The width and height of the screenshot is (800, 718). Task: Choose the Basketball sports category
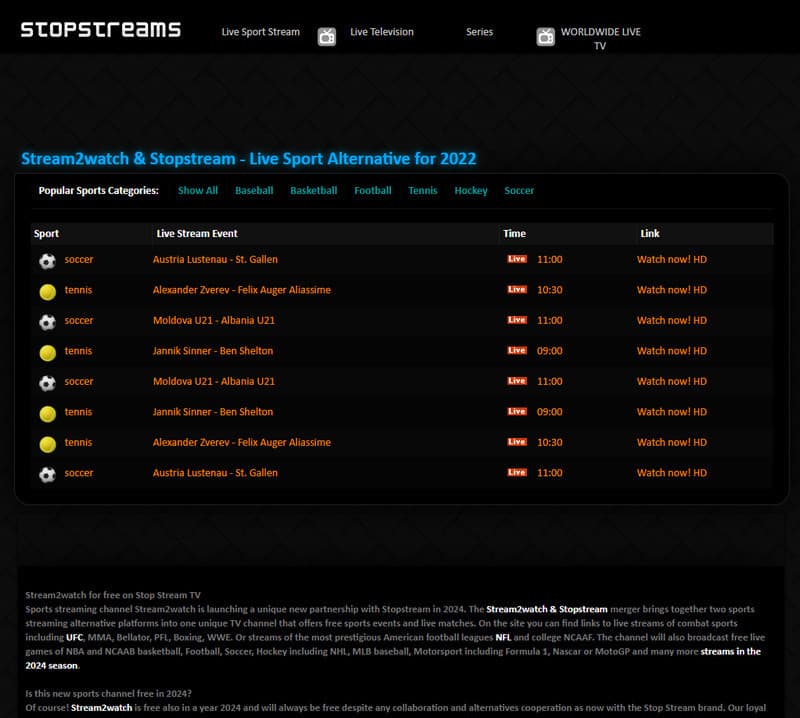click(x=314, y=190)
